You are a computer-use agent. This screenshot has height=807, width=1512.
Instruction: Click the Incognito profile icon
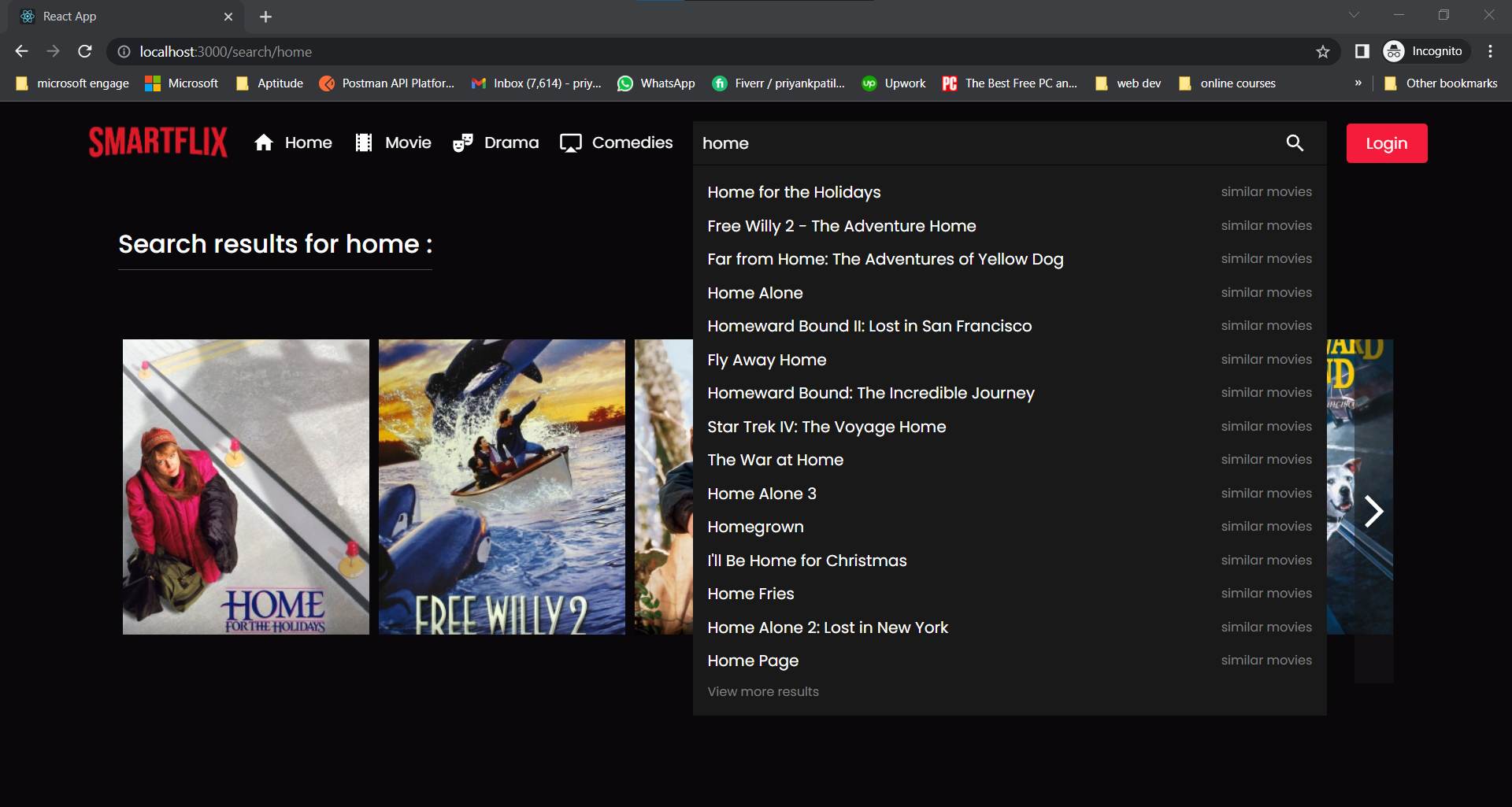tap(1394, 50)
